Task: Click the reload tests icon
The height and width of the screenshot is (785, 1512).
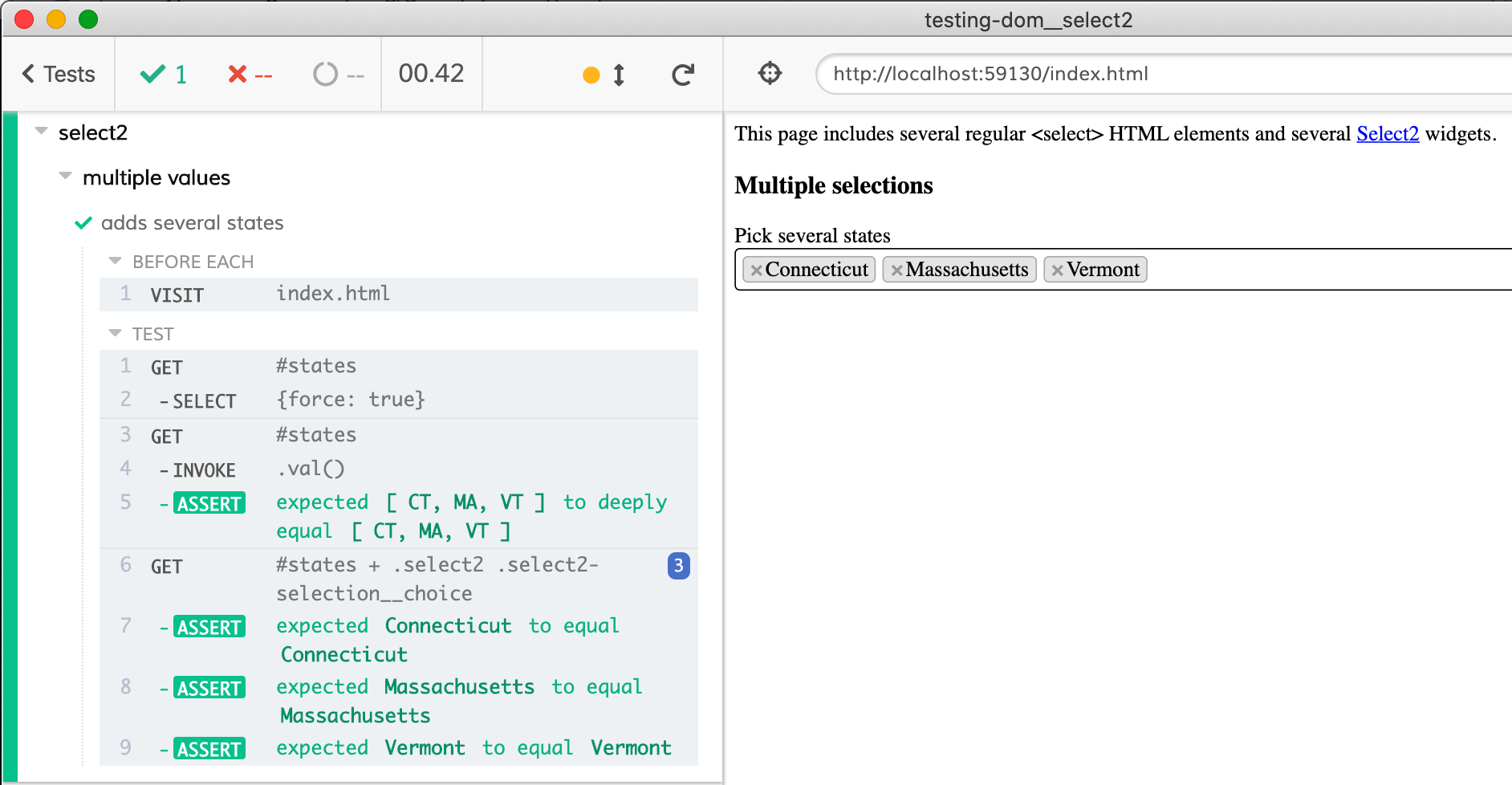Action: coord(683,75)
